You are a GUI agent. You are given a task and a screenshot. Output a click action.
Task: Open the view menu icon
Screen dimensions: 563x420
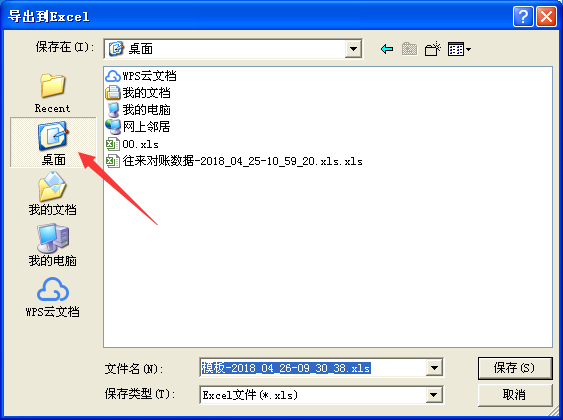459,49
